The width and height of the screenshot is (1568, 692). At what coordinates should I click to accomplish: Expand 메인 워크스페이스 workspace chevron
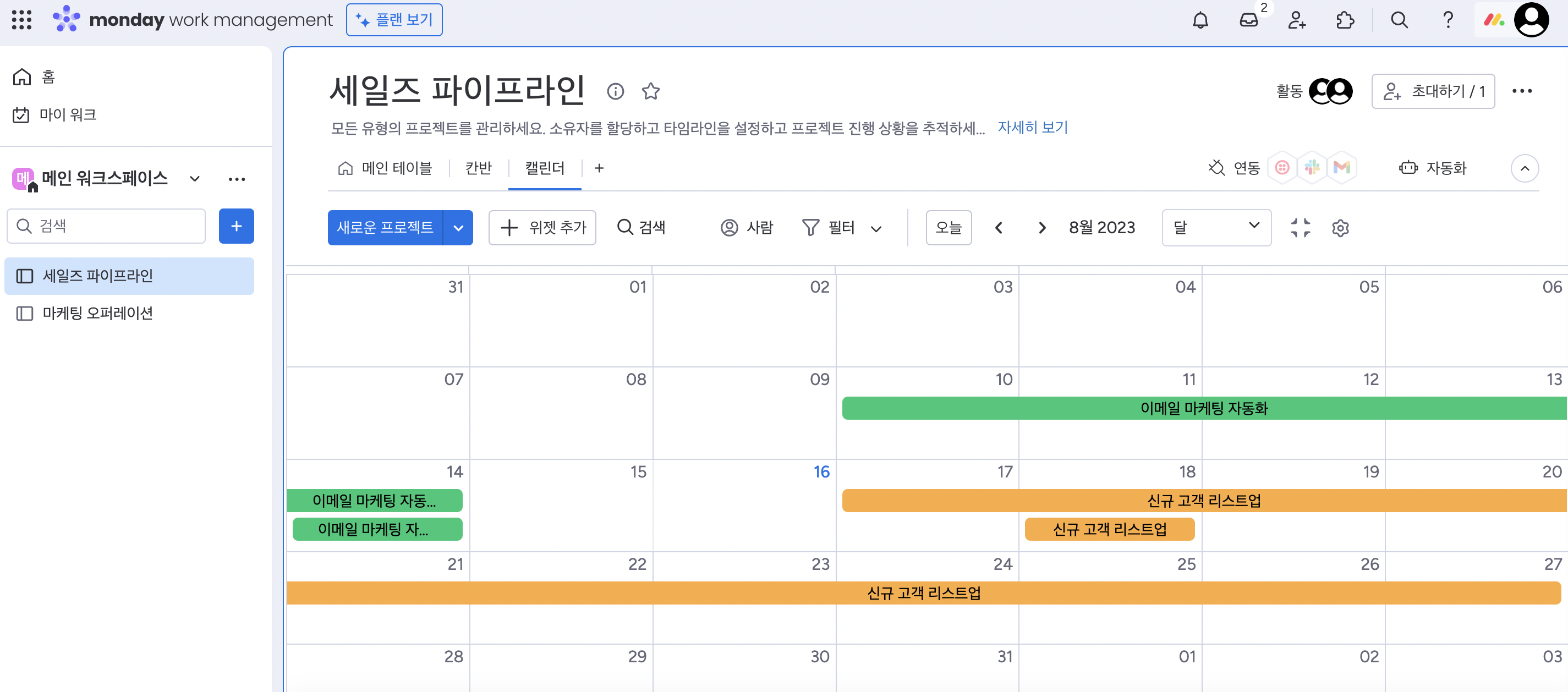click(195, 178)
